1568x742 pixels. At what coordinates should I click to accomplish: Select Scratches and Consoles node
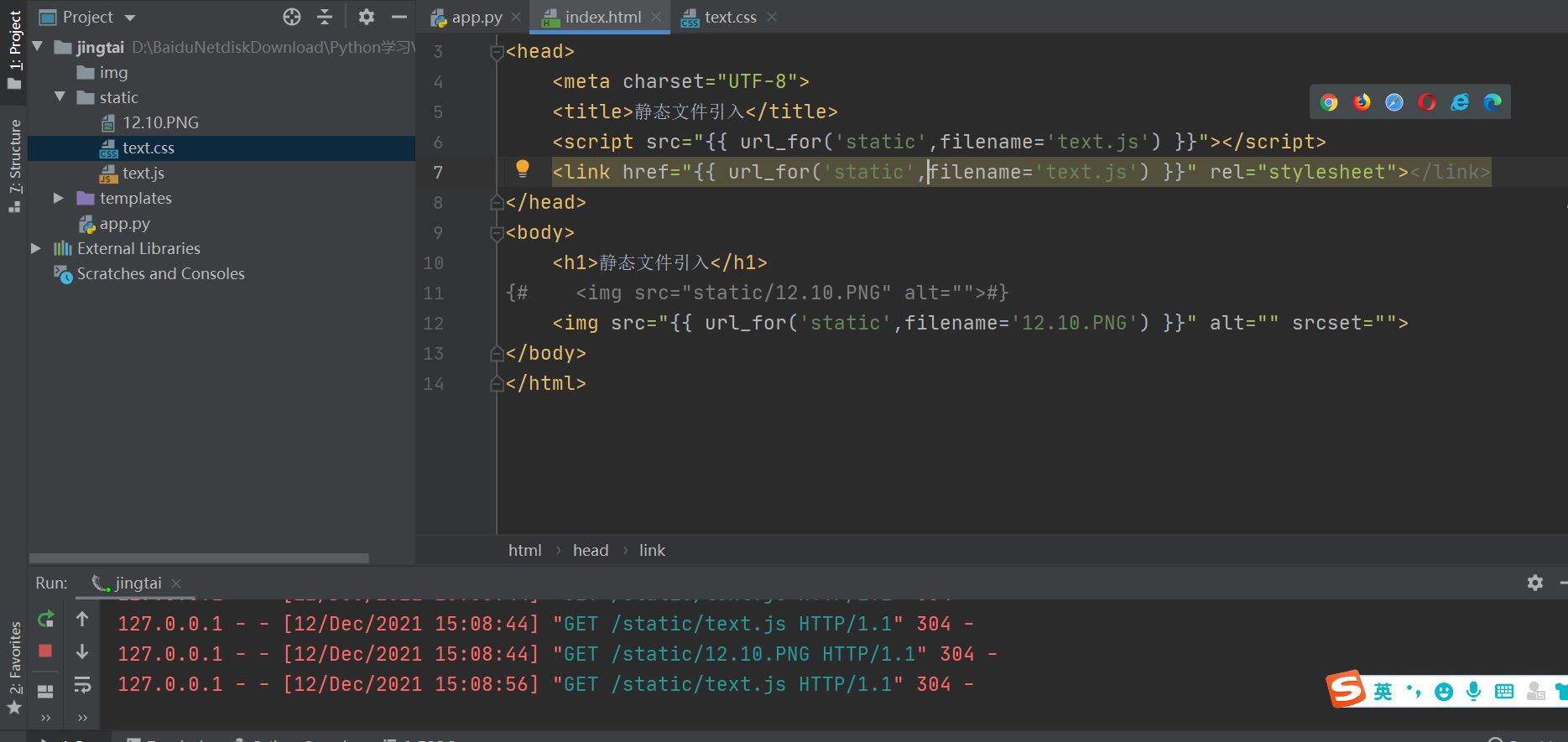coord(149,274)
